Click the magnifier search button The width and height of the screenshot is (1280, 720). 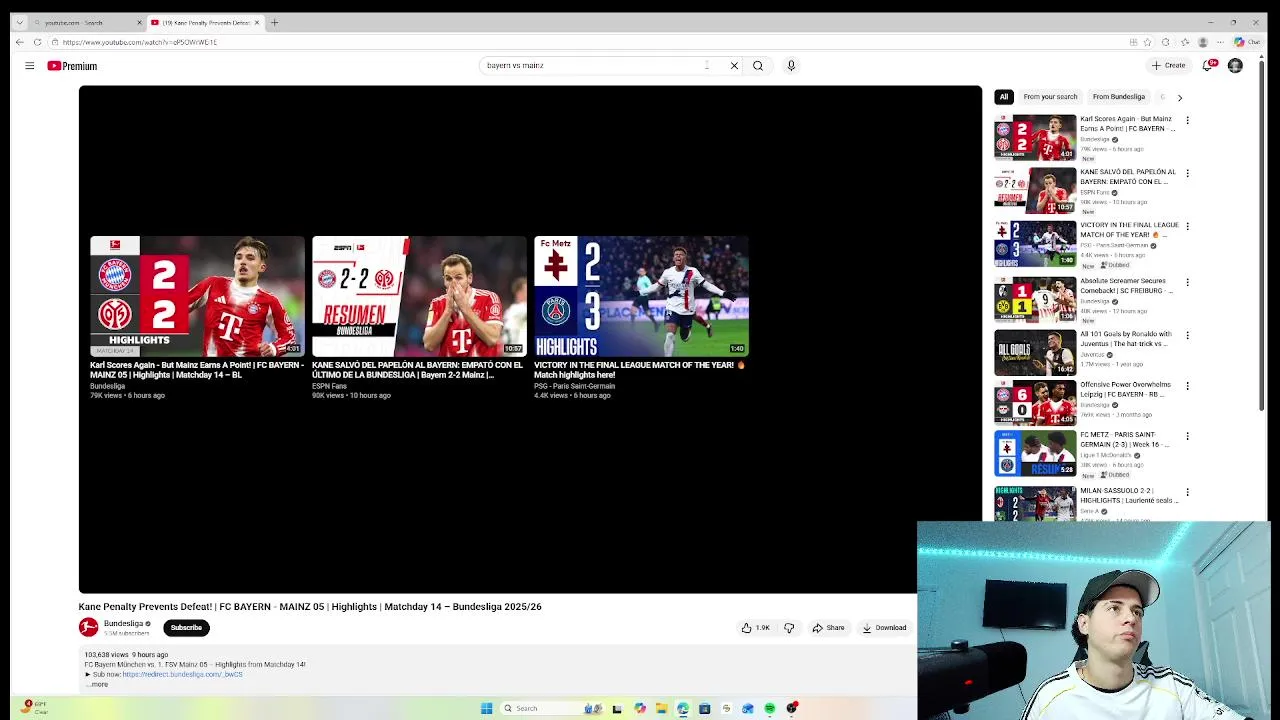click(758, 66)
